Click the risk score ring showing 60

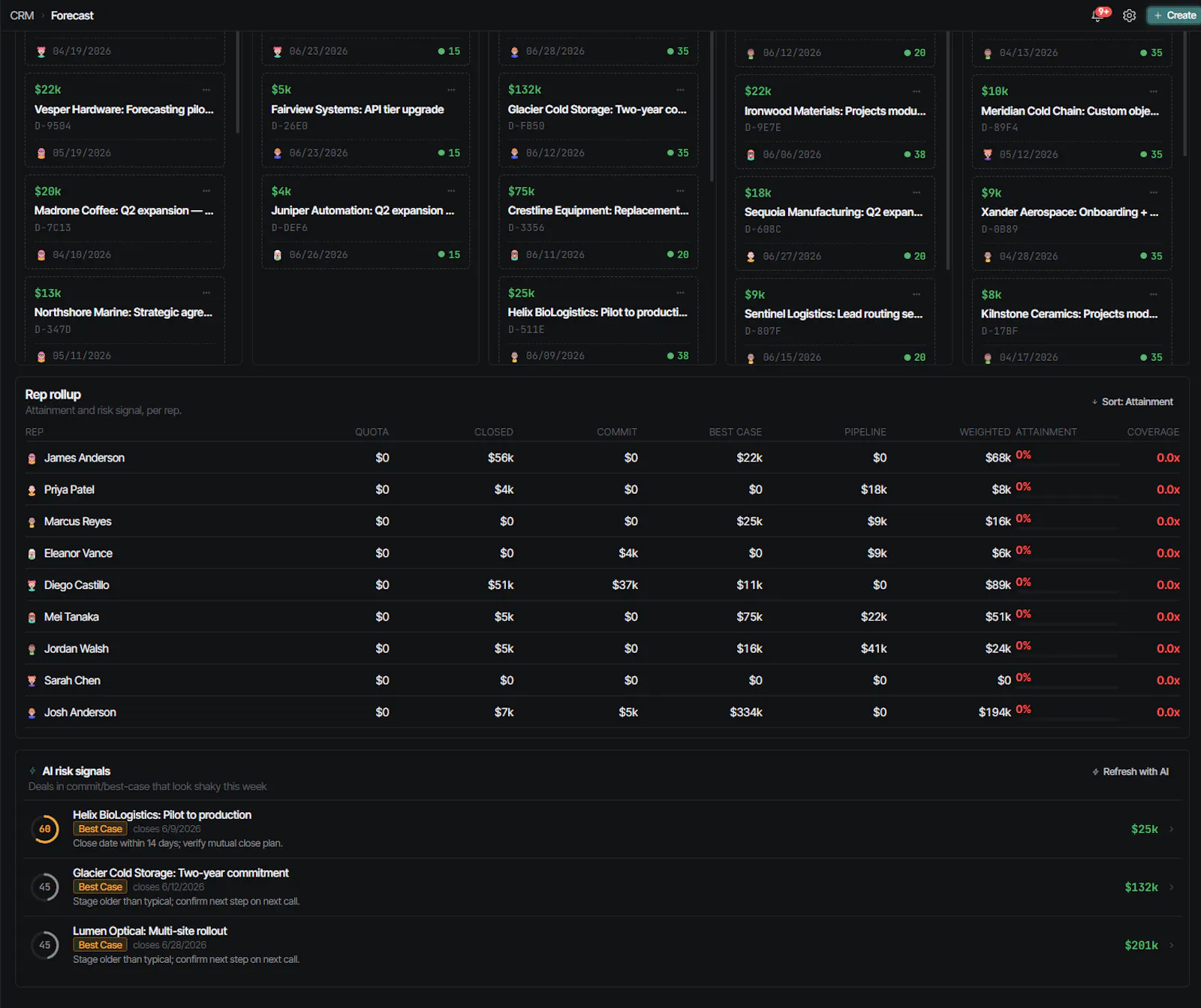click(x=45, y=829)
